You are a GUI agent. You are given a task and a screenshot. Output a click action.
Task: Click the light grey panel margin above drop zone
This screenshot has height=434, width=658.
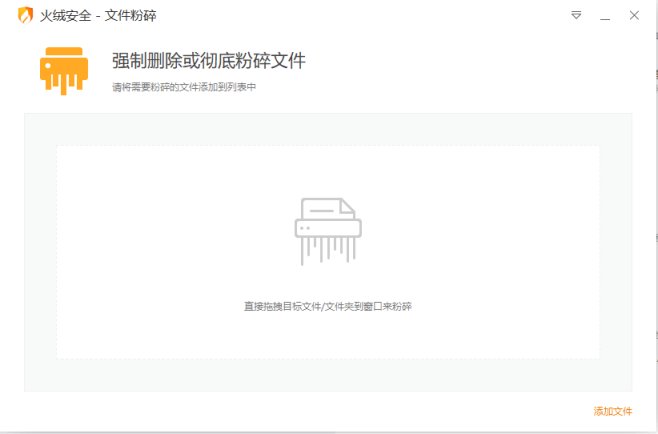click(328, 129)
